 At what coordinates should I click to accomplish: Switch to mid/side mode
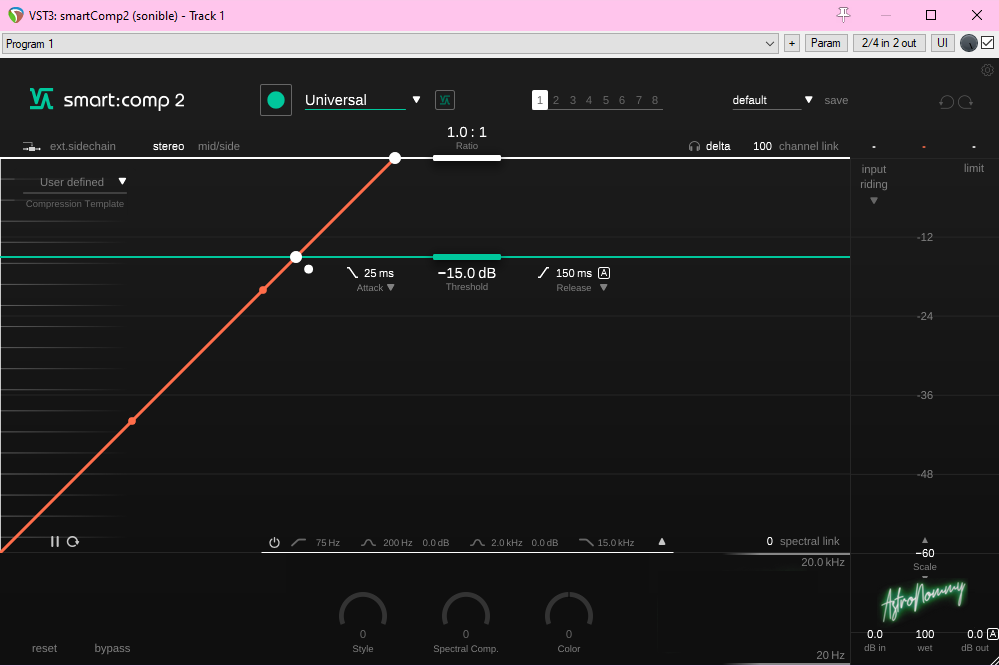click(x=218, y=146)
